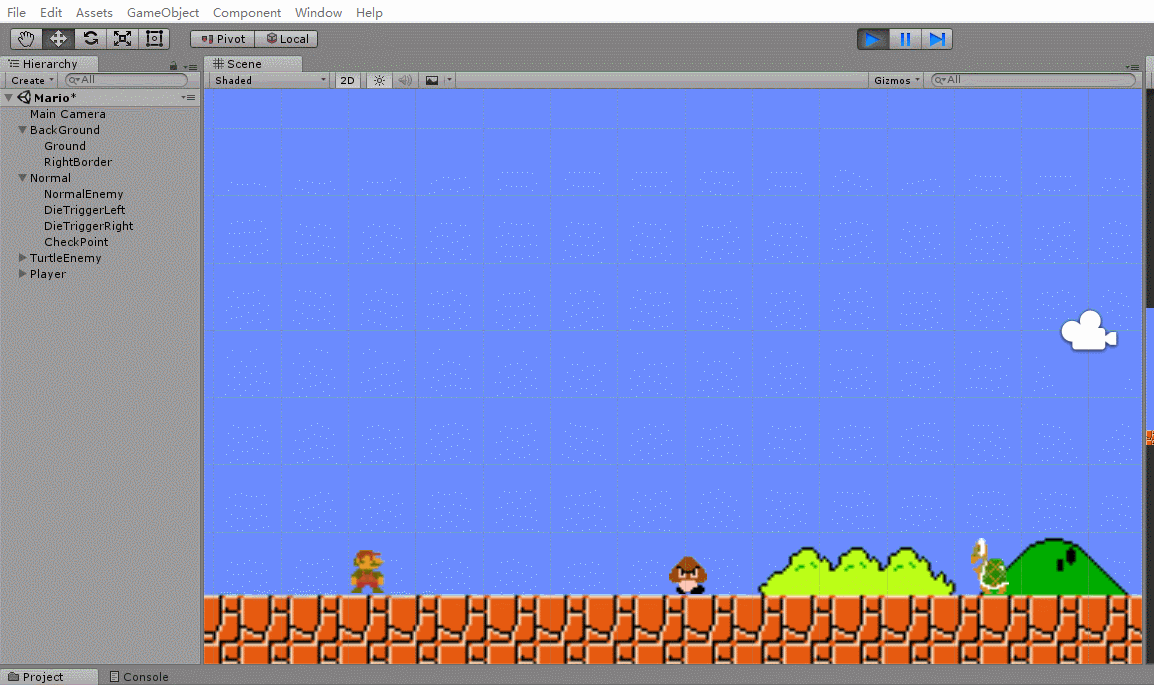
Task: Start Play mode
Action: pos(873,39)
